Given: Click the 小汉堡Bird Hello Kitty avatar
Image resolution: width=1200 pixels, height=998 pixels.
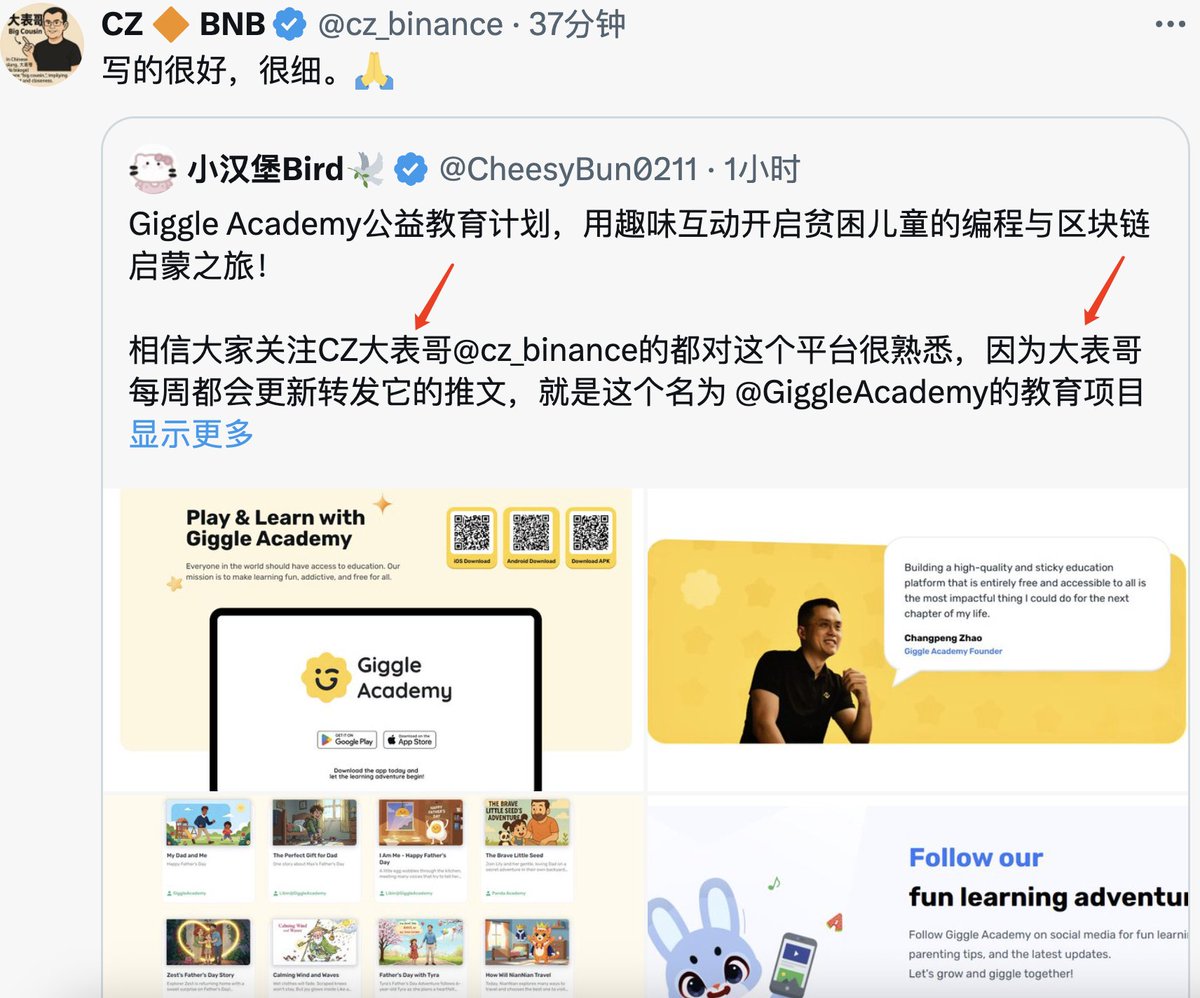Looking at the screenshot, I should (155, 169).
